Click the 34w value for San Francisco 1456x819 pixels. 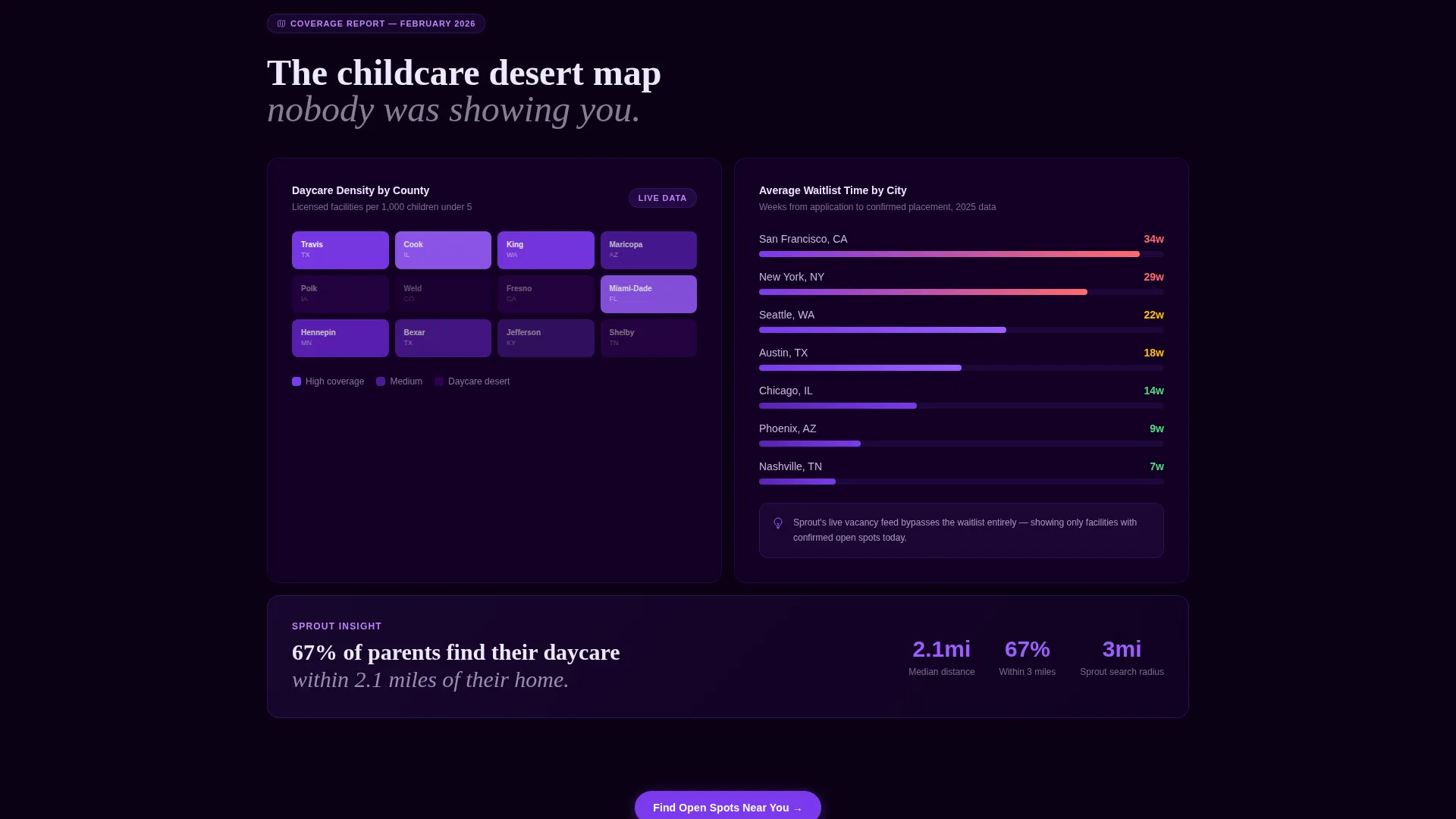pos(1153,239)
